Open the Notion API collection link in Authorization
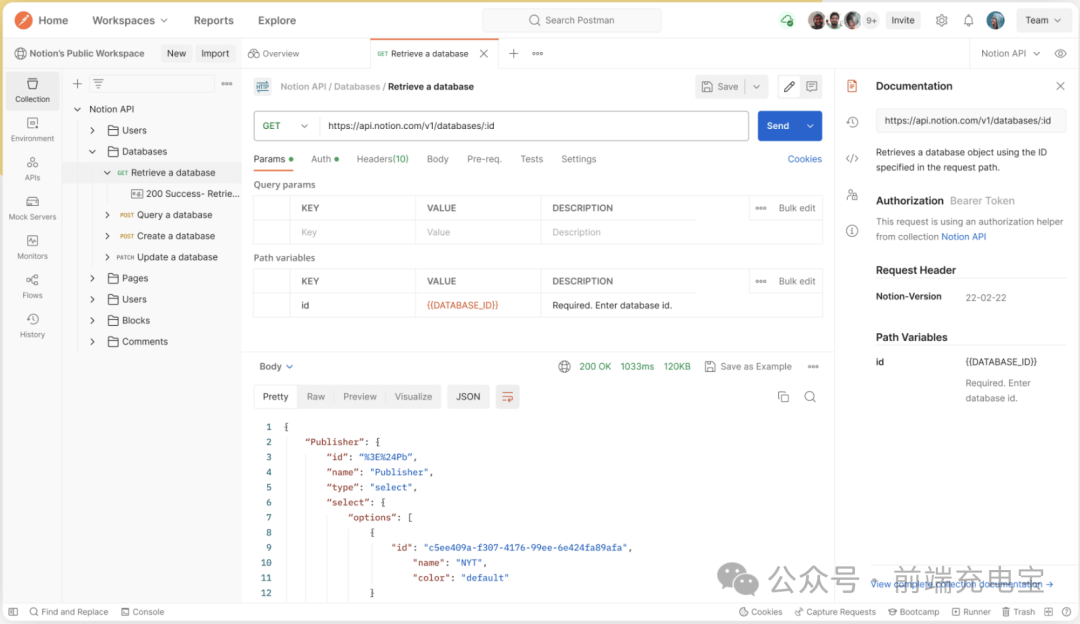The width and height of the screenshot is (1080, 624). [964, 237]
